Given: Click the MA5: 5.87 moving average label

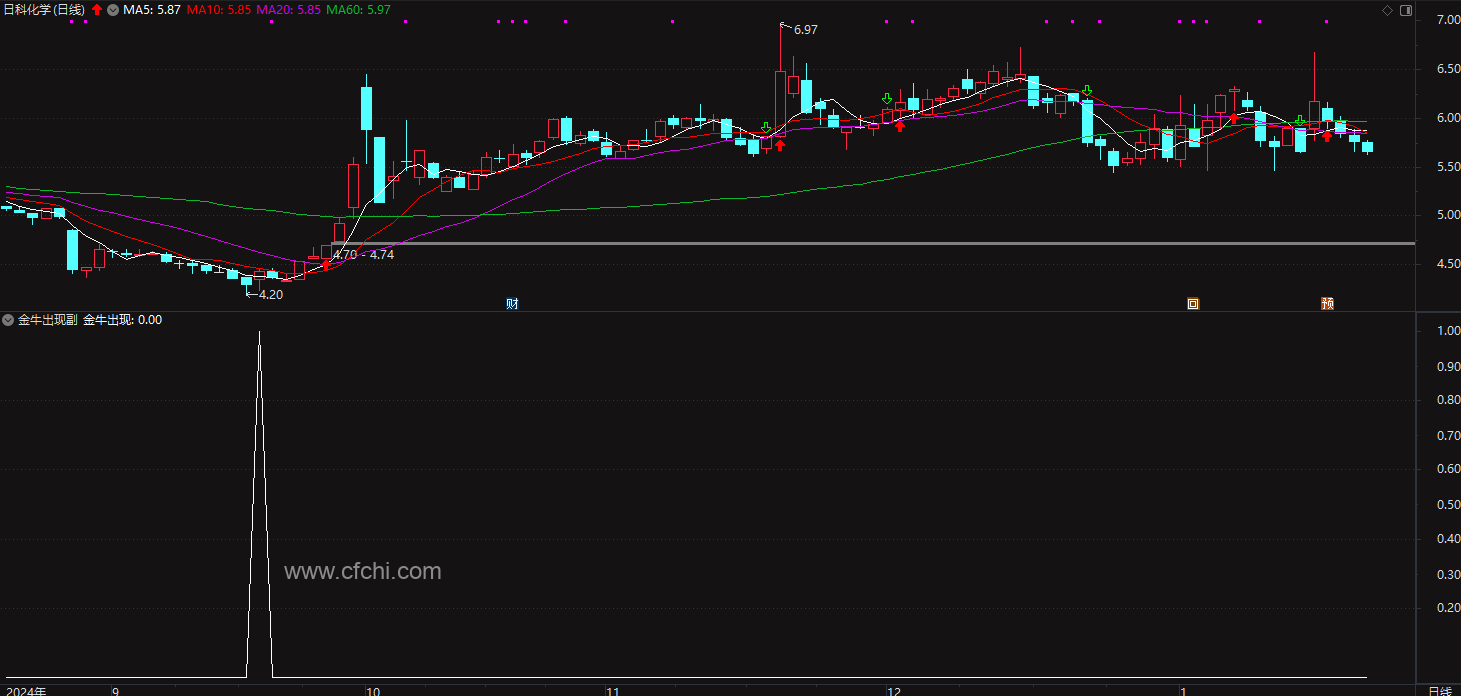Looking at the screenshot, I should click(x=152, y=10).
